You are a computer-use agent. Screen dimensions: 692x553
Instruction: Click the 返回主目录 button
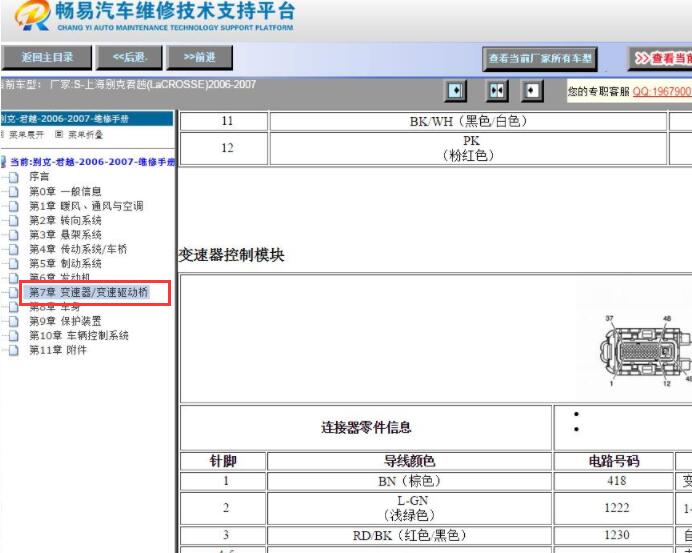(46, 57)
